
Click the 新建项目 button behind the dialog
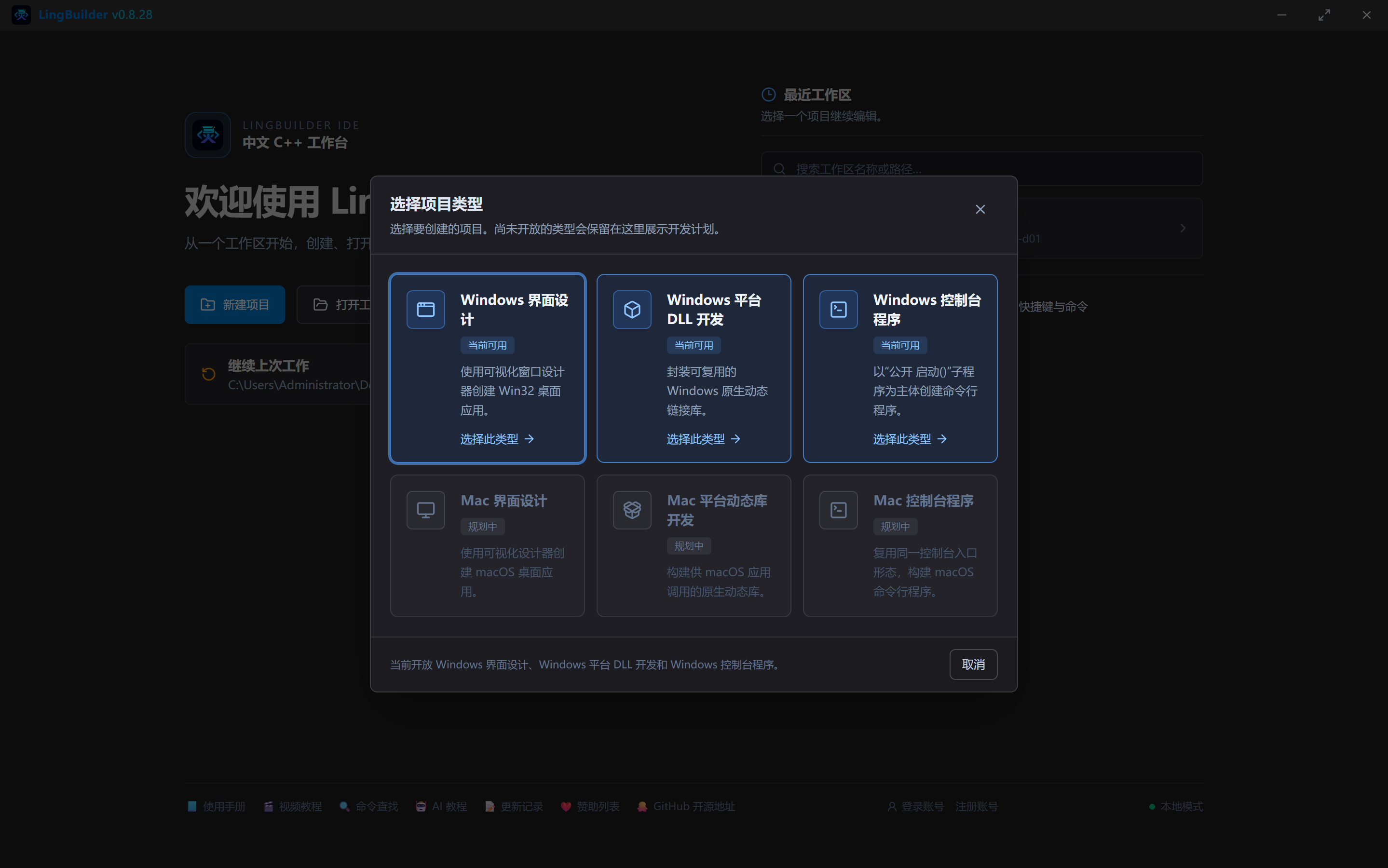235,305
